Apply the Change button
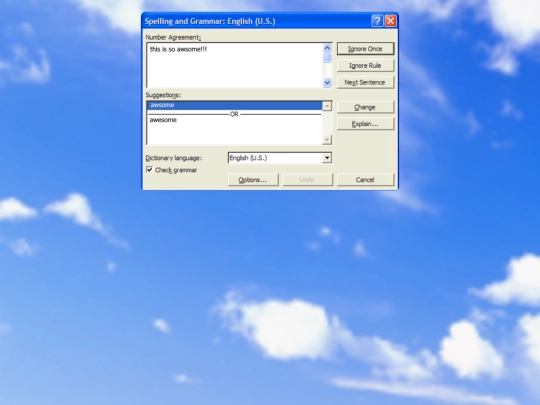The image size is (540, 405). [365, 107]
